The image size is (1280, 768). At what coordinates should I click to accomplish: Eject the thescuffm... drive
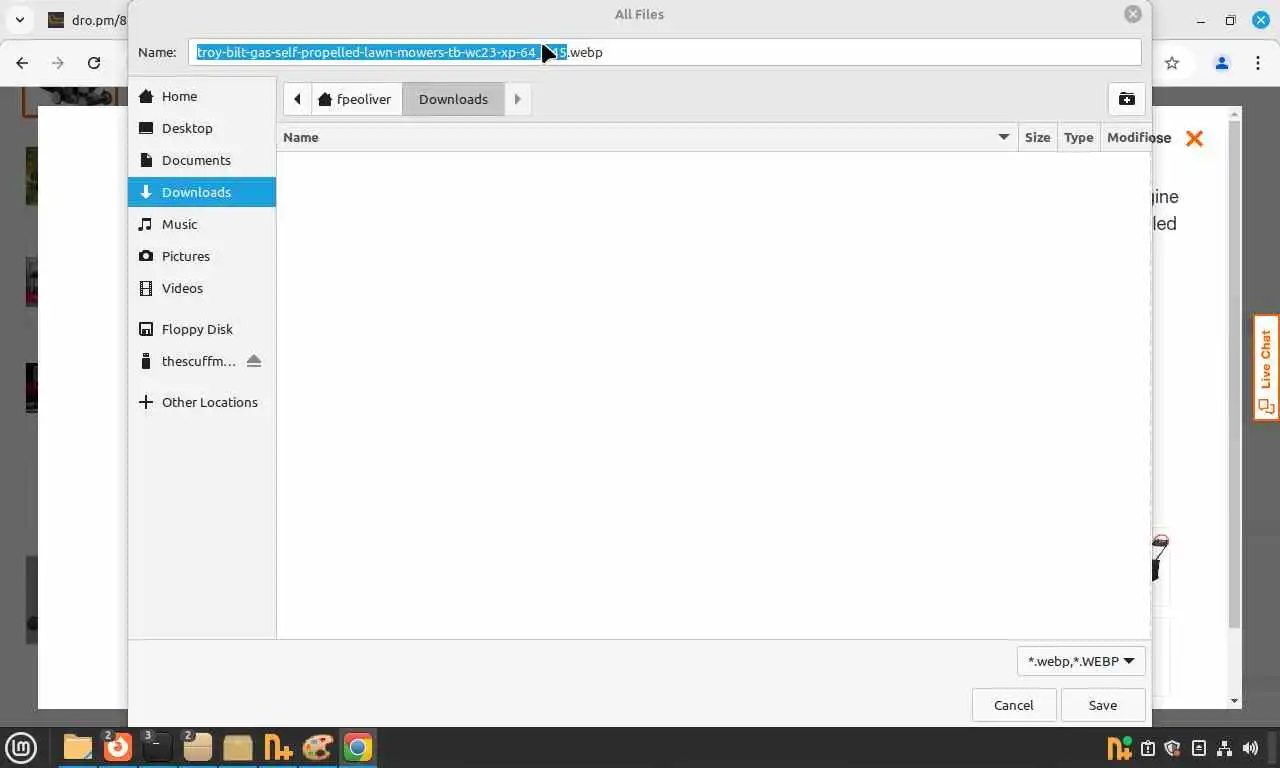(x=254, y=361)
